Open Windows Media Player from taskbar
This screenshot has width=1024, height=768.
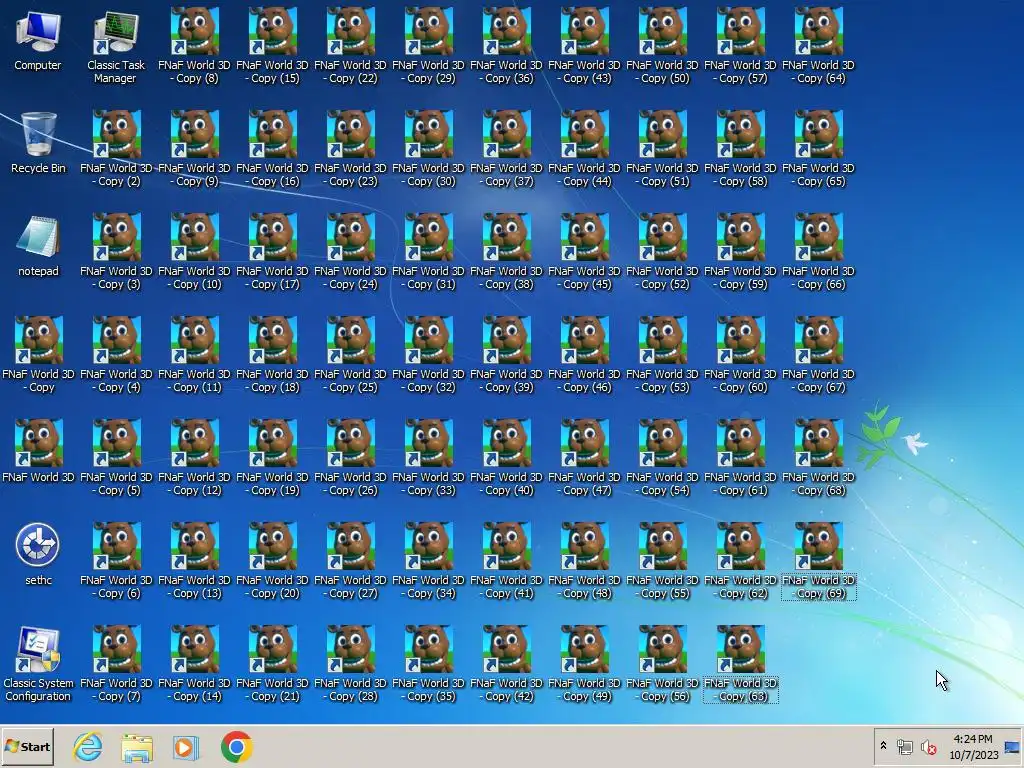click(x=185, y=747)
